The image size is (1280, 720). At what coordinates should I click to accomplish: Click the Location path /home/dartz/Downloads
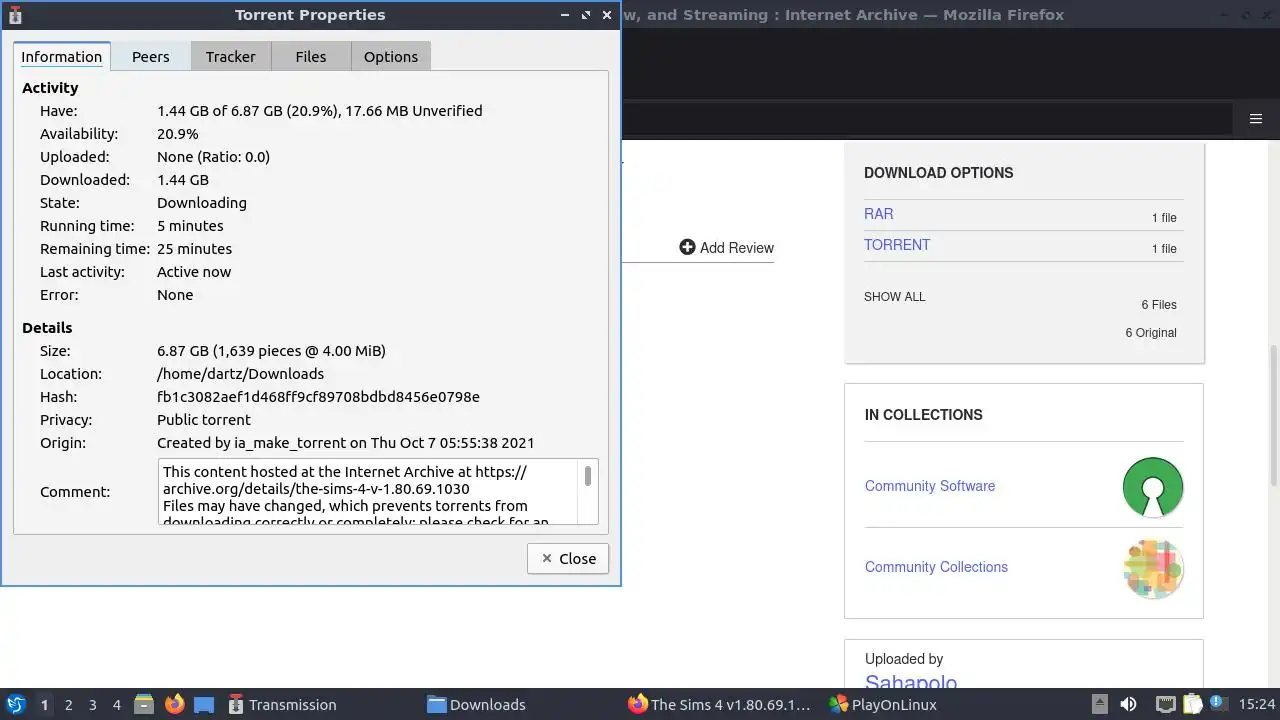pyautogui.click(x=240, y=374)
